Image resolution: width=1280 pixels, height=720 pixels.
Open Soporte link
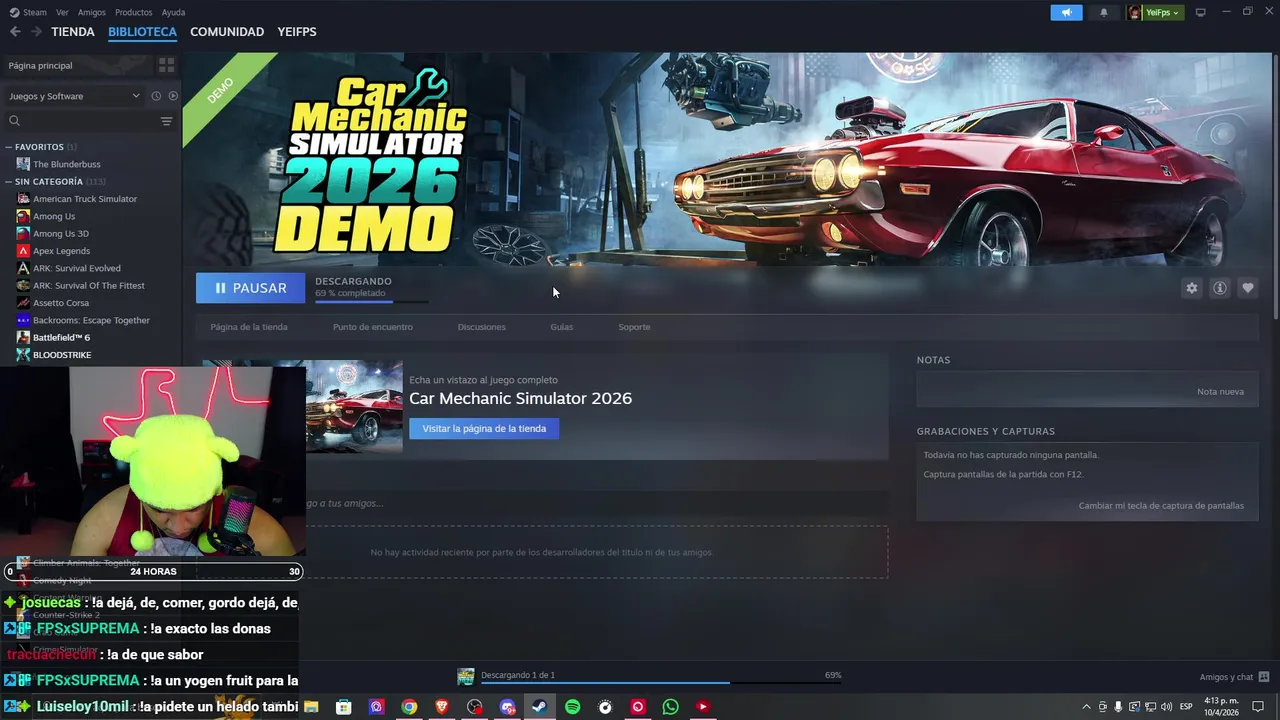coord(634,327)
